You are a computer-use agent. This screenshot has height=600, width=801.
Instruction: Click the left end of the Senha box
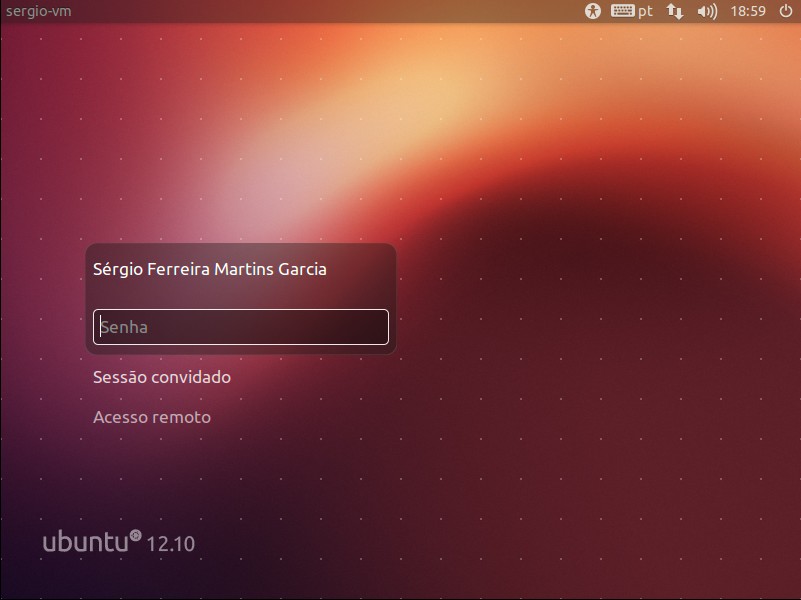point(99,327)
